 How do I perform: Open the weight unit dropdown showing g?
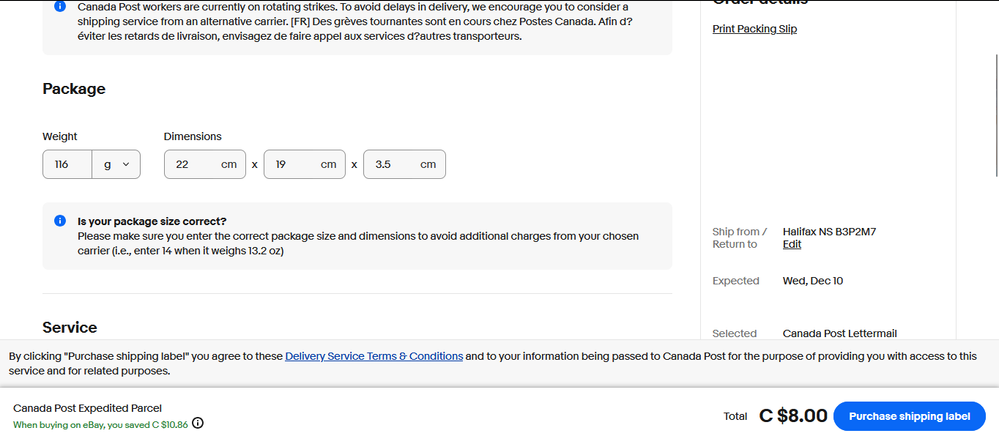pos(116,164)
